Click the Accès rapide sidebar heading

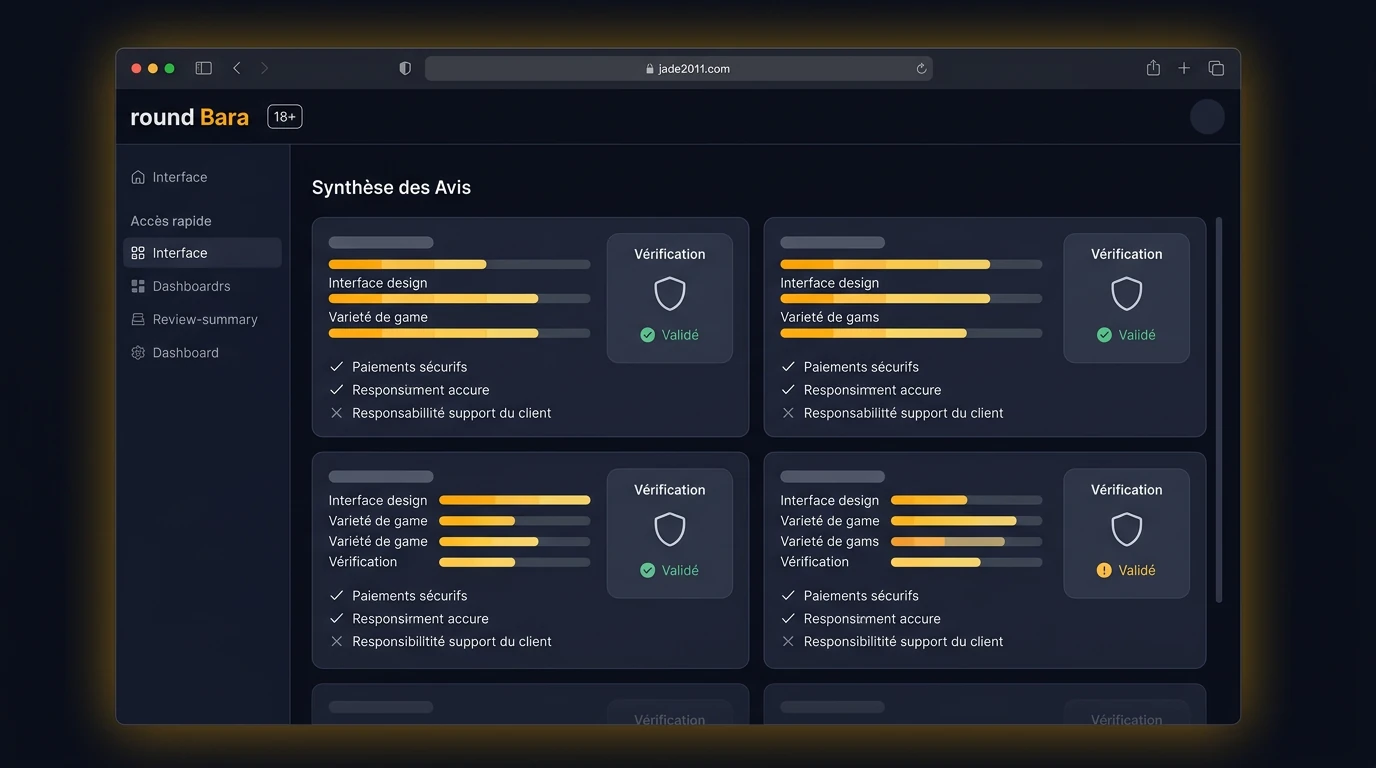(171, 221)
